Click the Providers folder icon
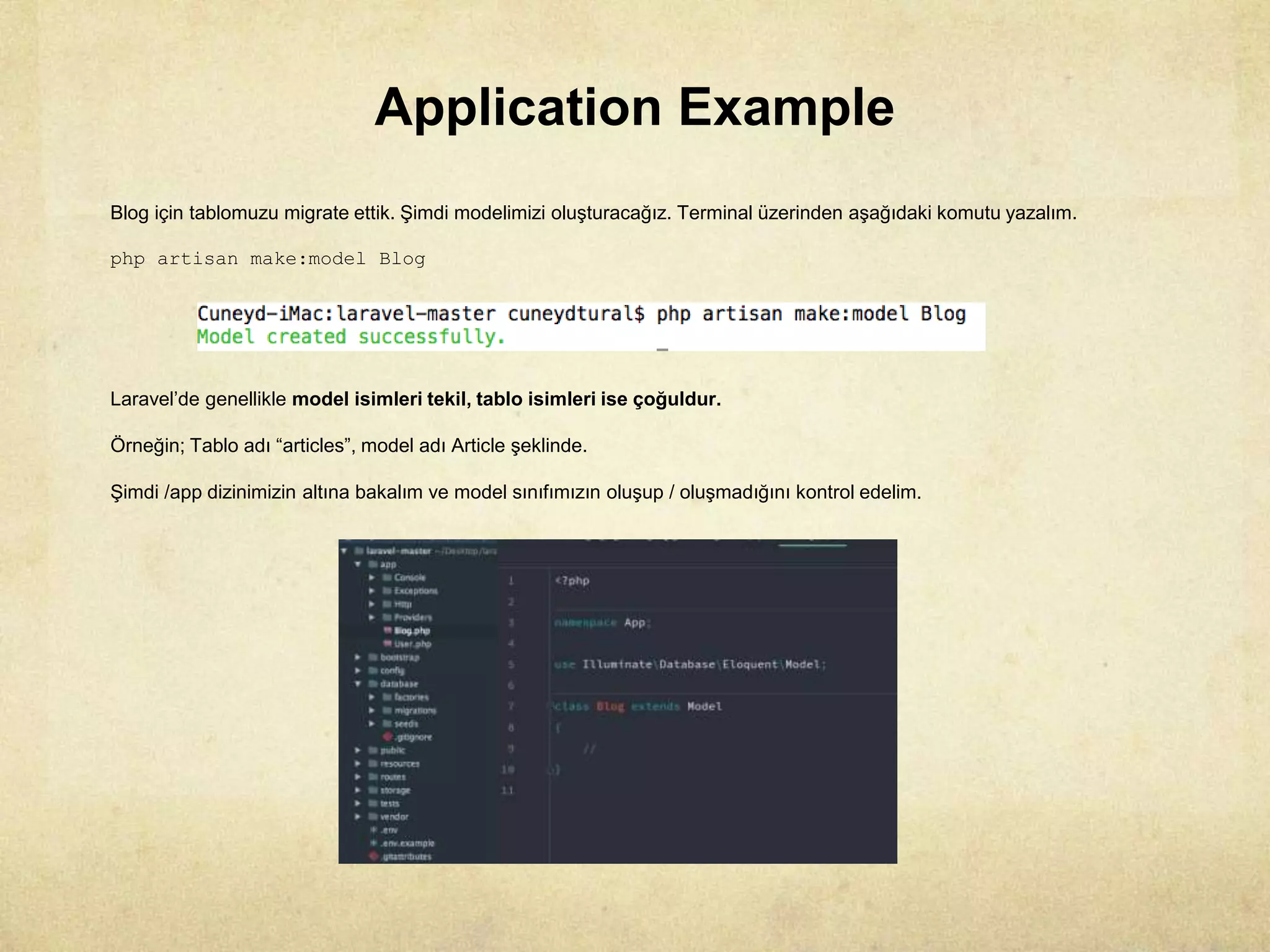This screenshot has height=952, width=1270. coord(387,617)
